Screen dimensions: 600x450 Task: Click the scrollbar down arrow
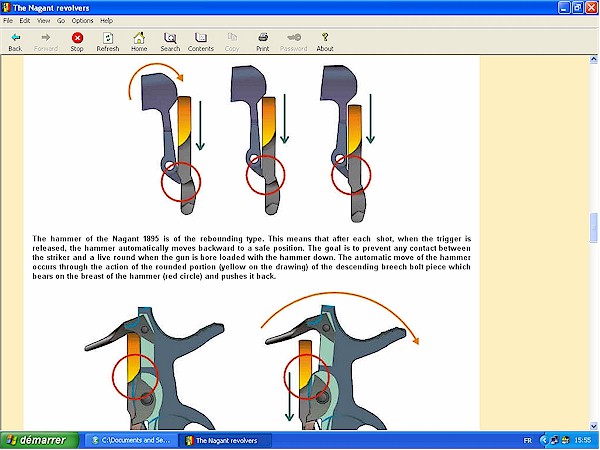coord(593,426)
